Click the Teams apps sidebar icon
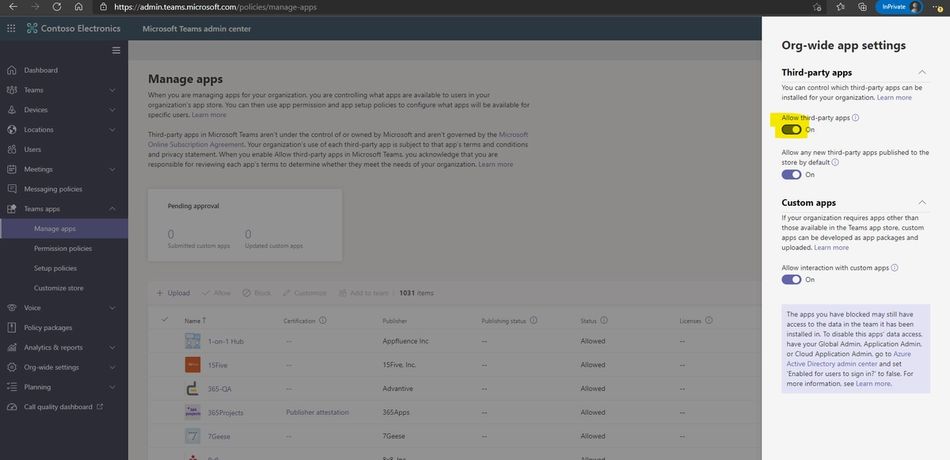 tap(11, 209)
